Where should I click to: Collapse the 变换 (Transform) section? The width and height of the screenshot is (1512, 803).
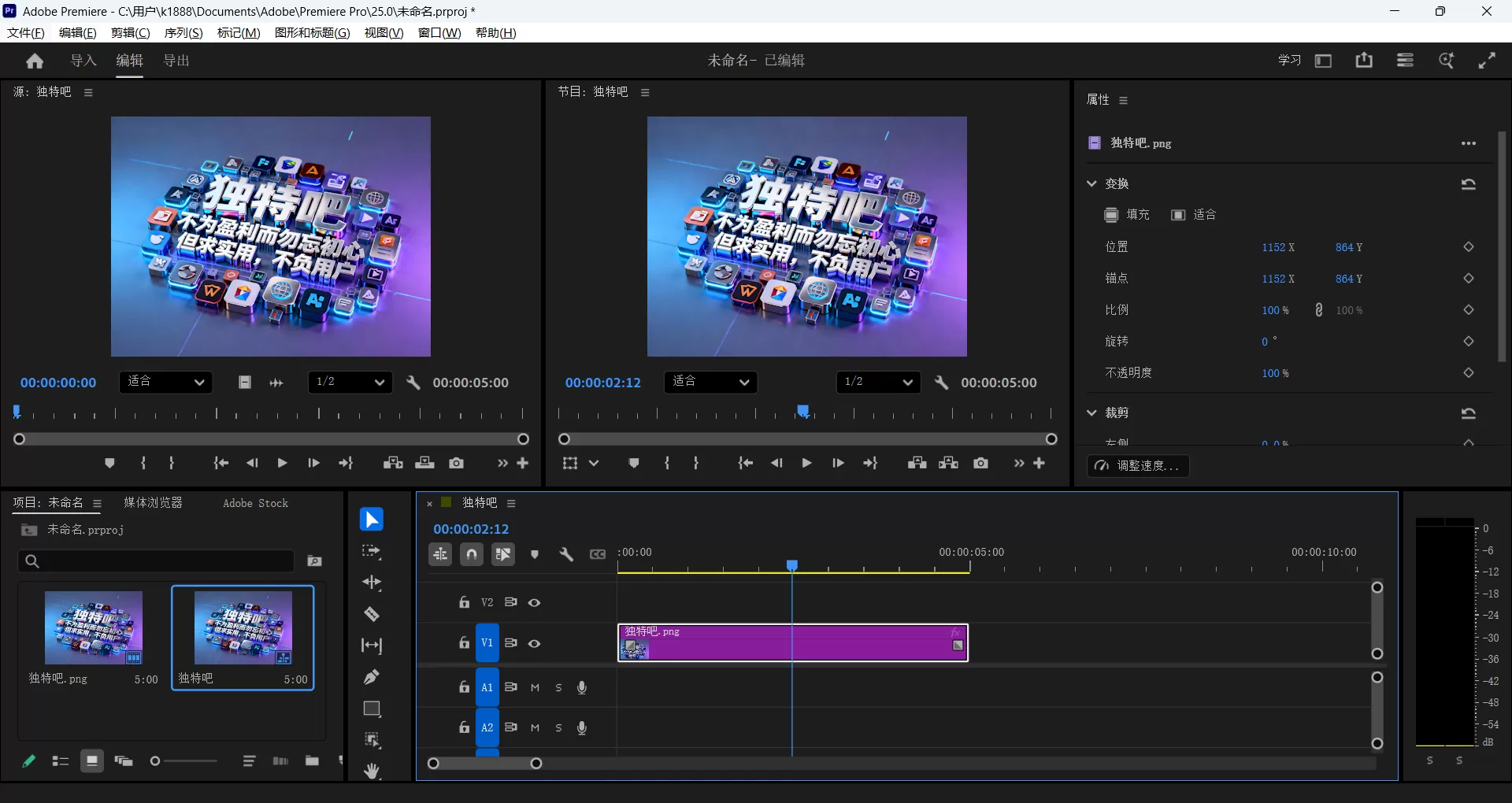[1092, 183]
